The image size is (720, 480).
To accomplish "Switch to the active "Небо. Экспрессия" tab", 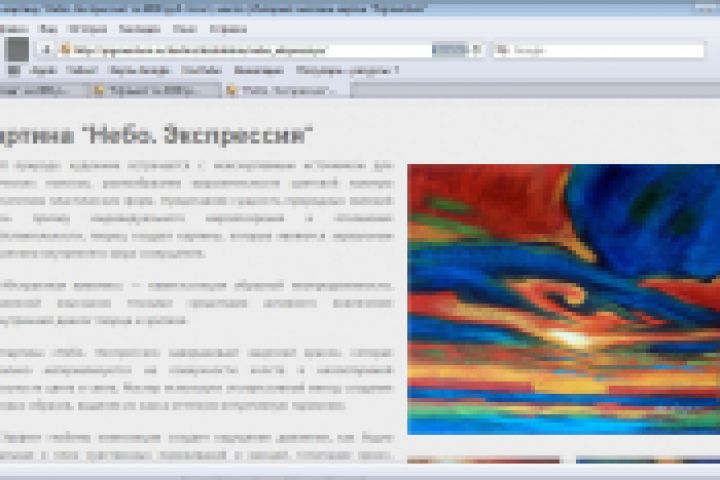I will coord(286,90).
